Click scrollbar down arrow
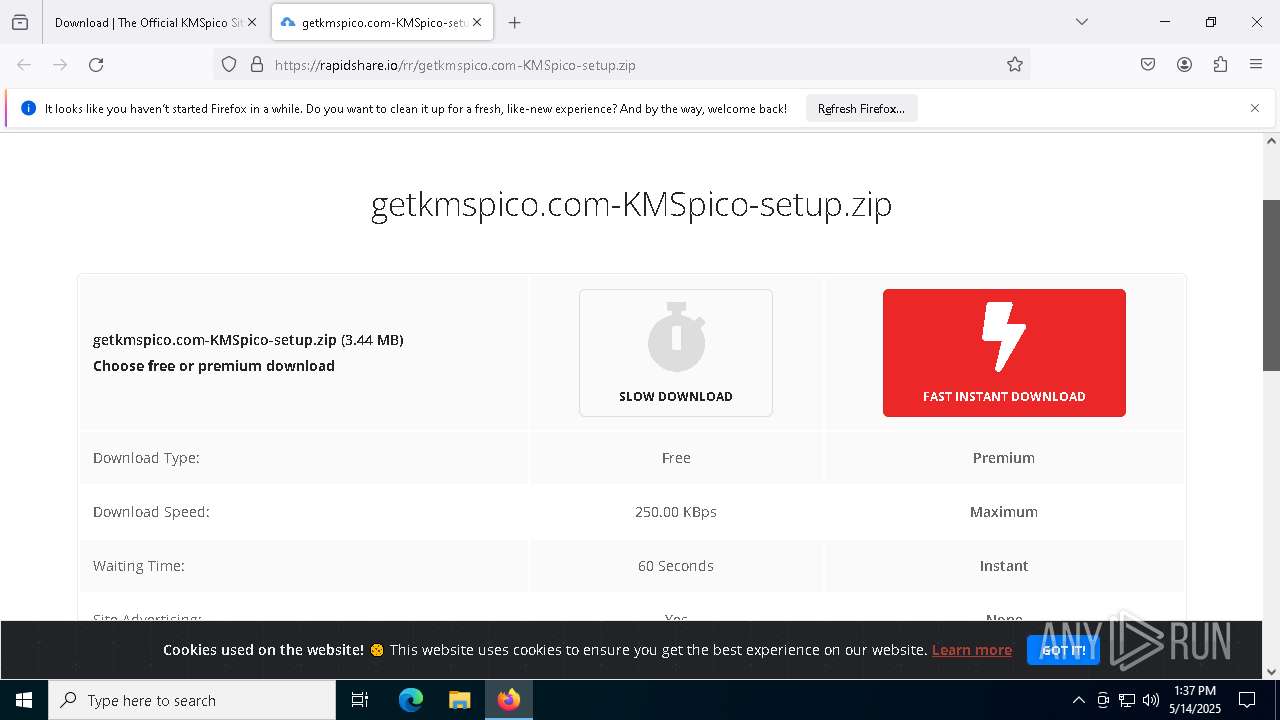1280x720 pixels. (1271, 672)
